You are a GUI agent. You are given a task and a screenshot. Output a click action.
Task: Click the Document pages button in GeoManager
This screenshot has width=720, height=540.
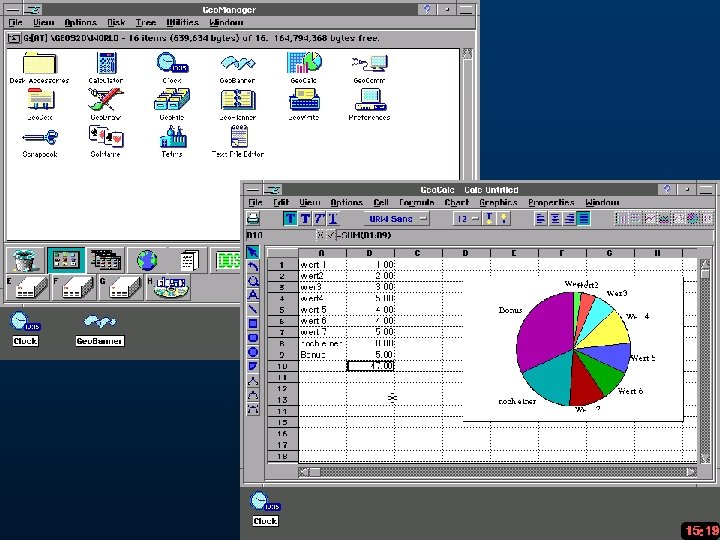[188, 260]
